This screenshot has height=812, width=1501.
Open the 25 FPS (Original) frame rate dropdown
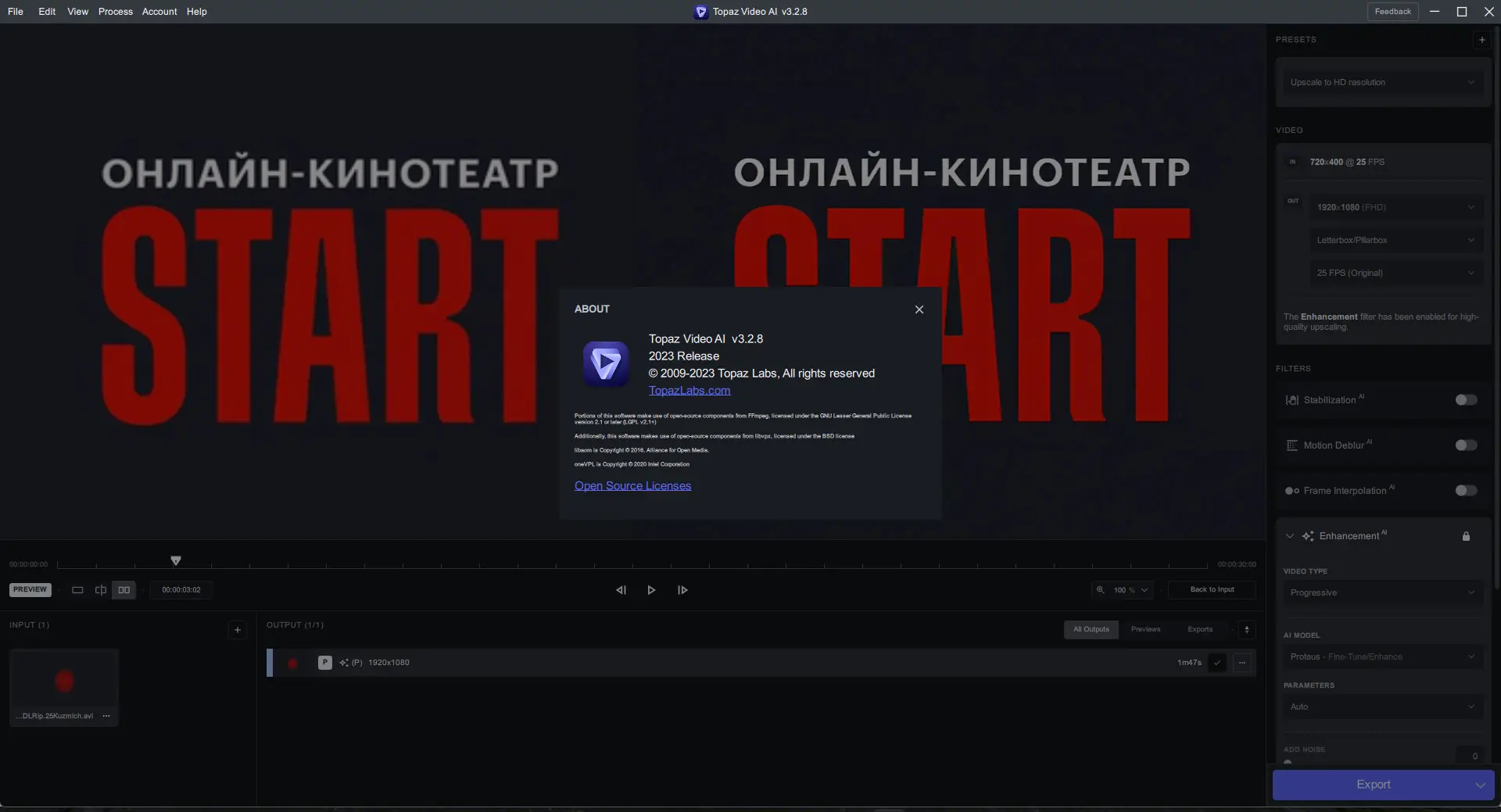coord(1396,273)
